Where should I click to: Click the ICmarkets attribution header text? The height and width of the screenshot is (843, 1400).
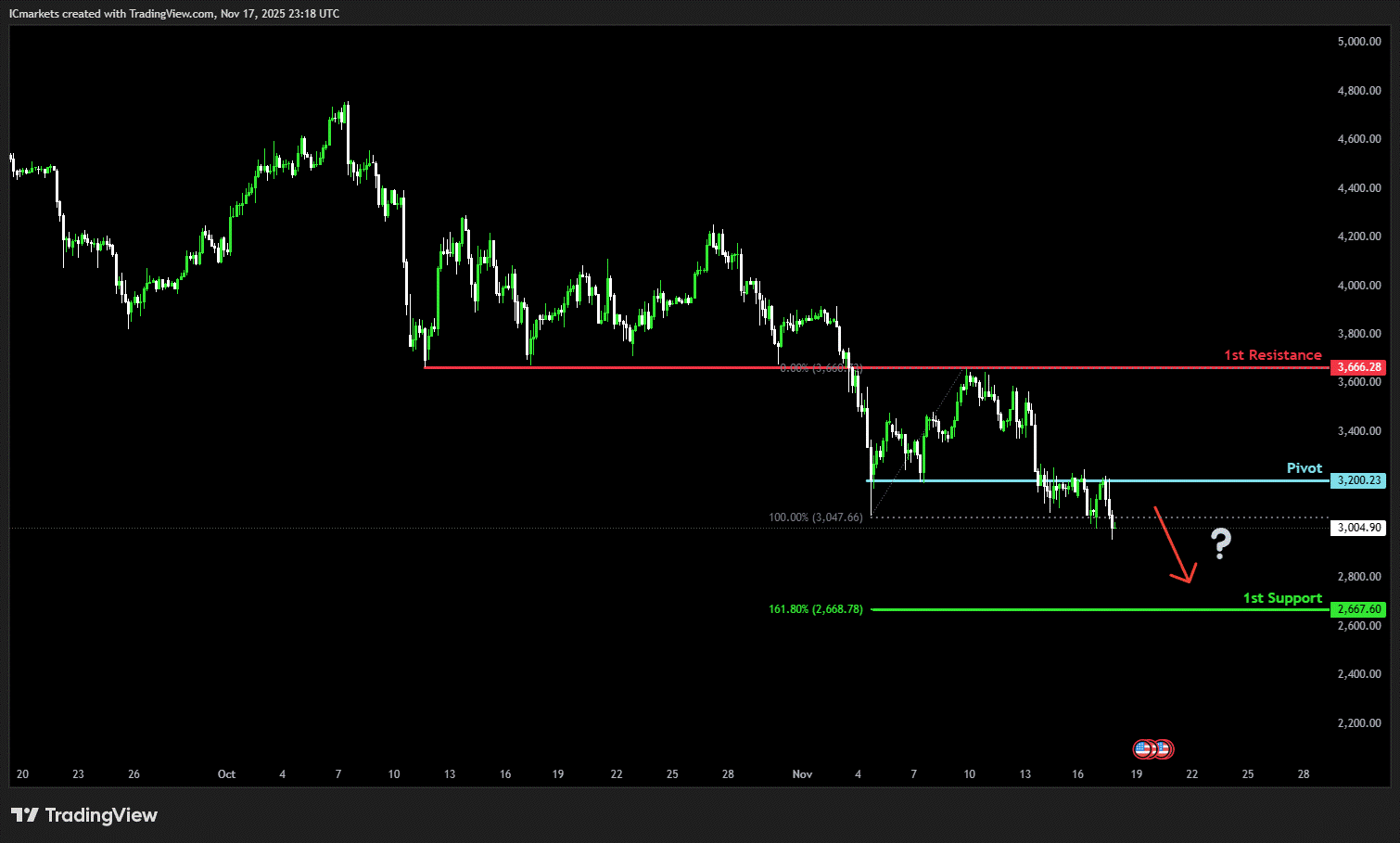pos(174,14)
